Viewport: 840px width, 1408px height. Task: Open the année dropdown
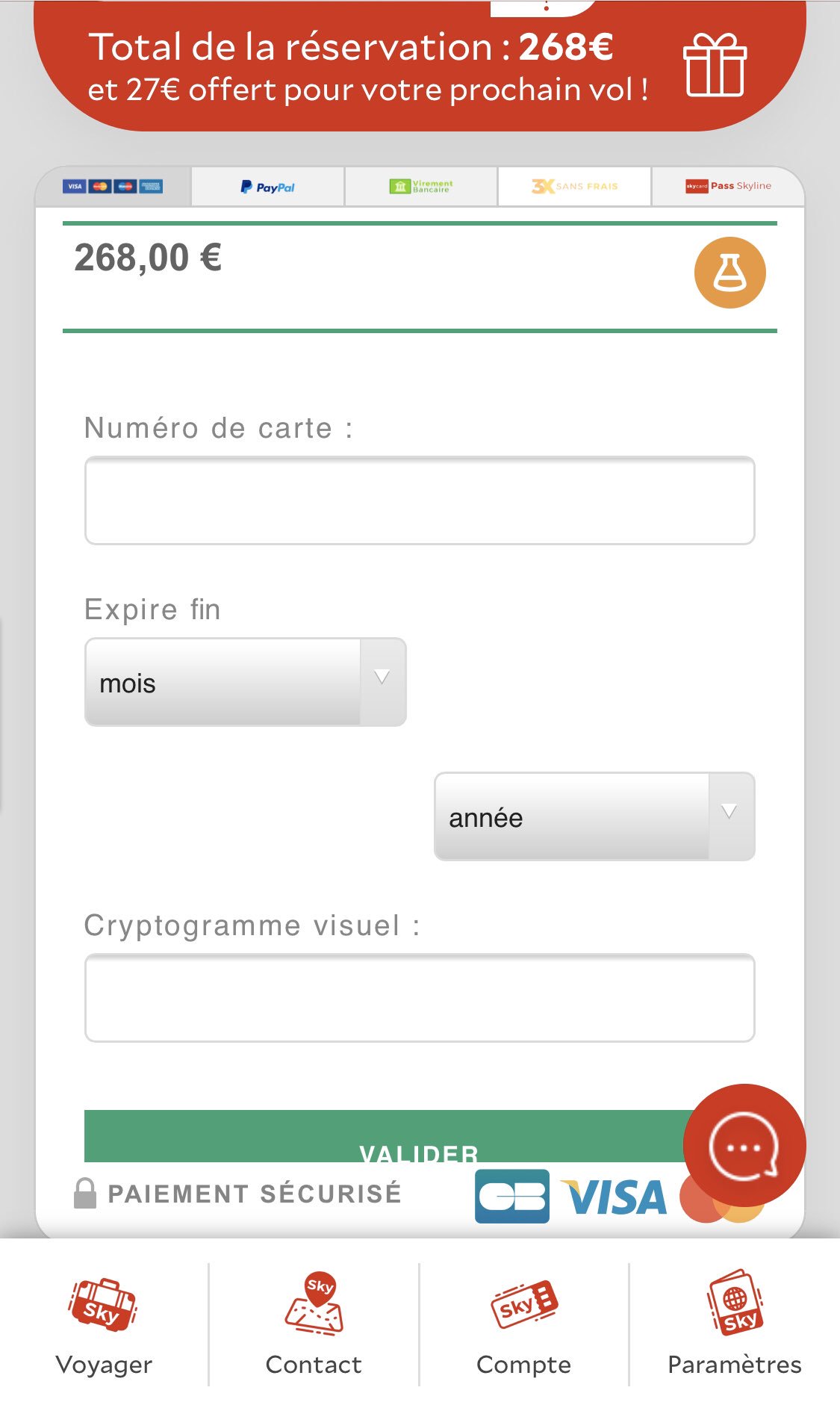(x=594, y=816)
